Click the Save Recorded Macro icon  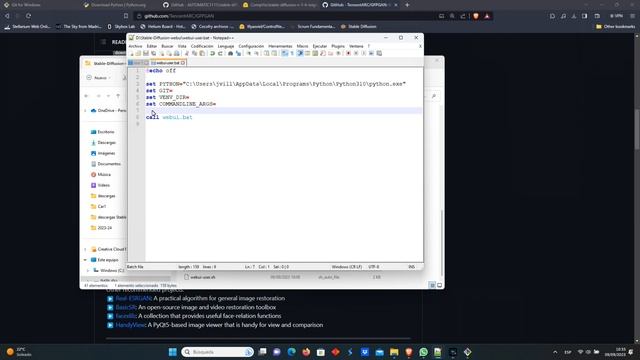click(x=379, y=53)
